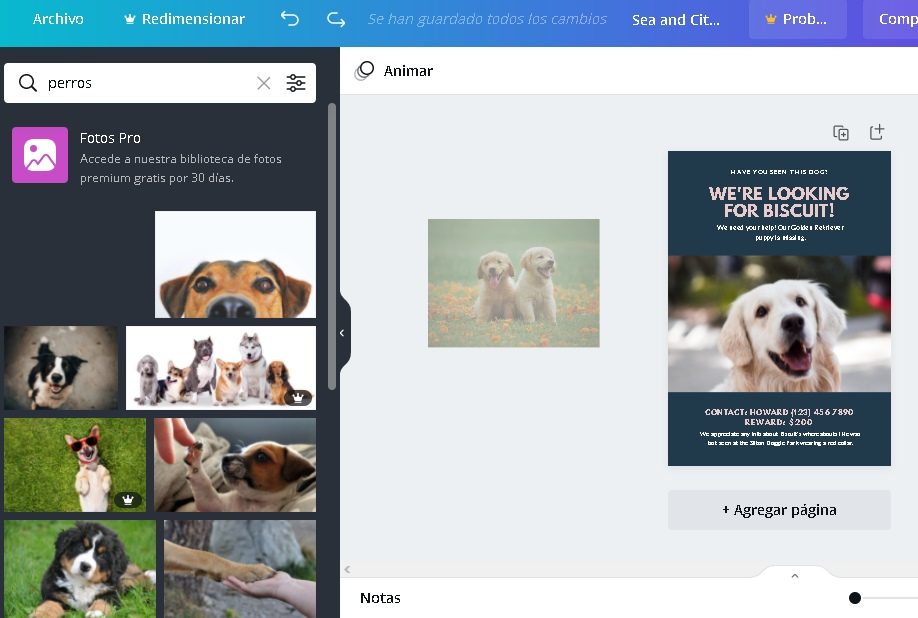Viewport: 918px width, 618px height.
Task: Duplicate the current page
Action: [841, 131]
